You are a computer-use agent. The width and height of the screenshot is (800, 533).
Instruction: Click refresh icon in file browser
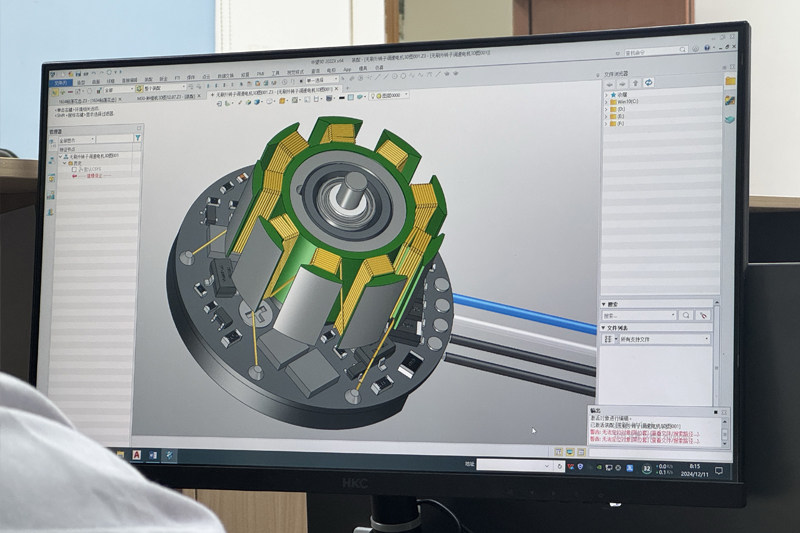tap(647, 82)
